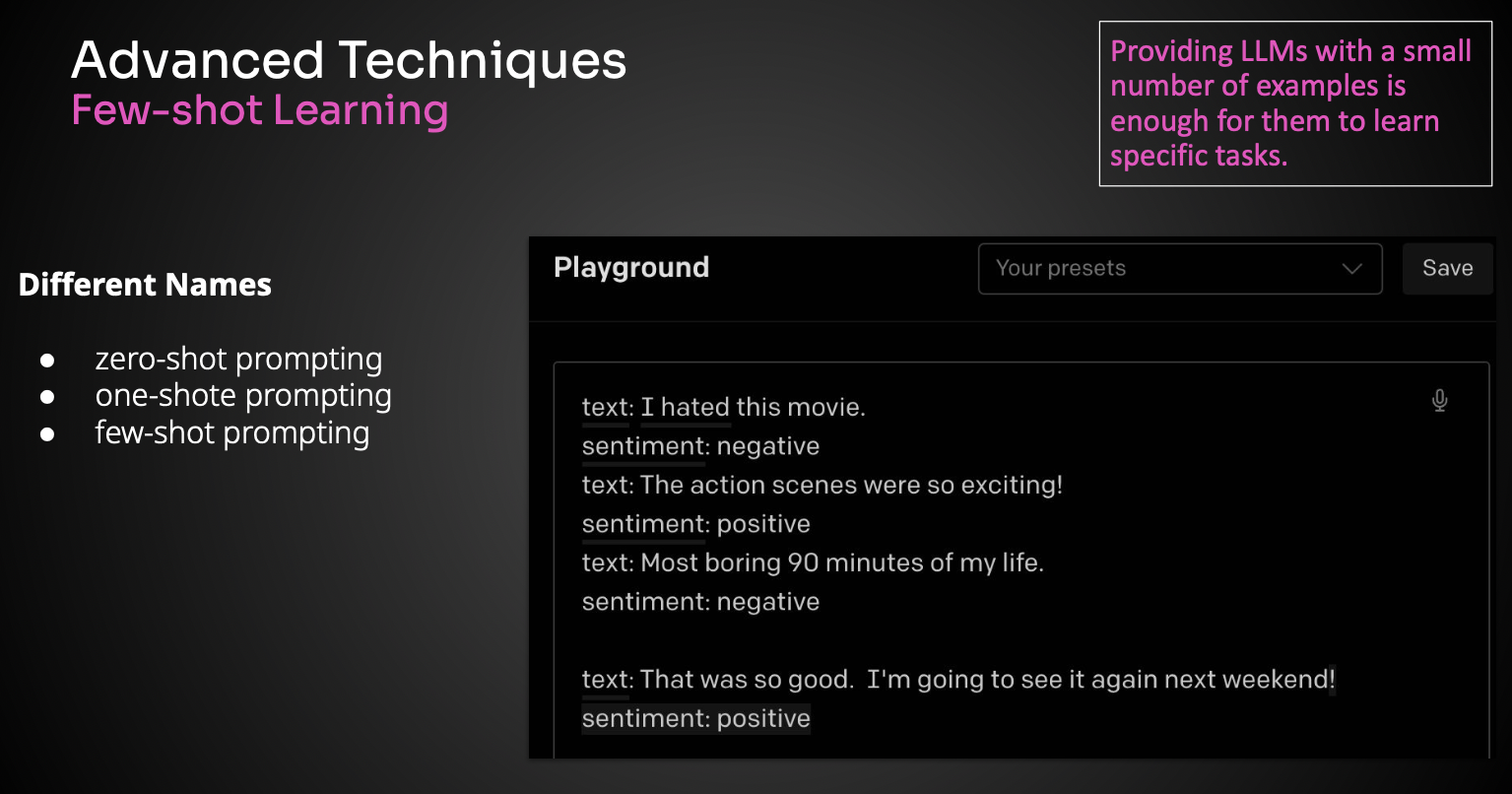Click the second 'sentiment: negative' line

click(700, 602)
